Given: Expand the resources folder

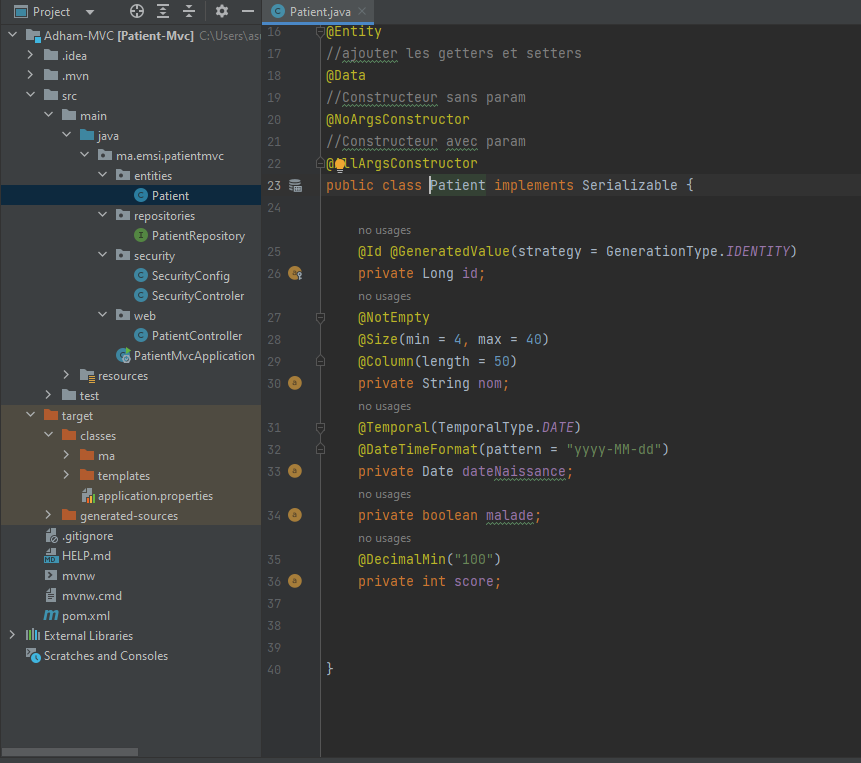Looking at the screenshot, I should coord(66,376).
